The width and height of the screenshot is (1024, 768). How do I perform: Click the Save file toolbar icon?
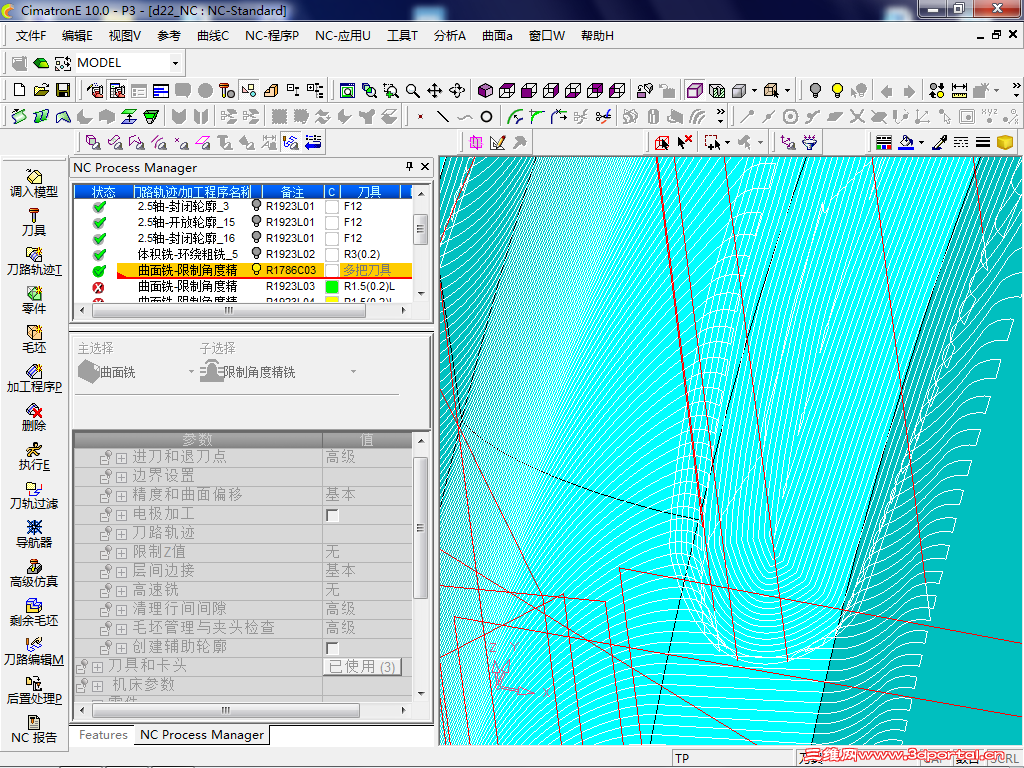[63, 90]
